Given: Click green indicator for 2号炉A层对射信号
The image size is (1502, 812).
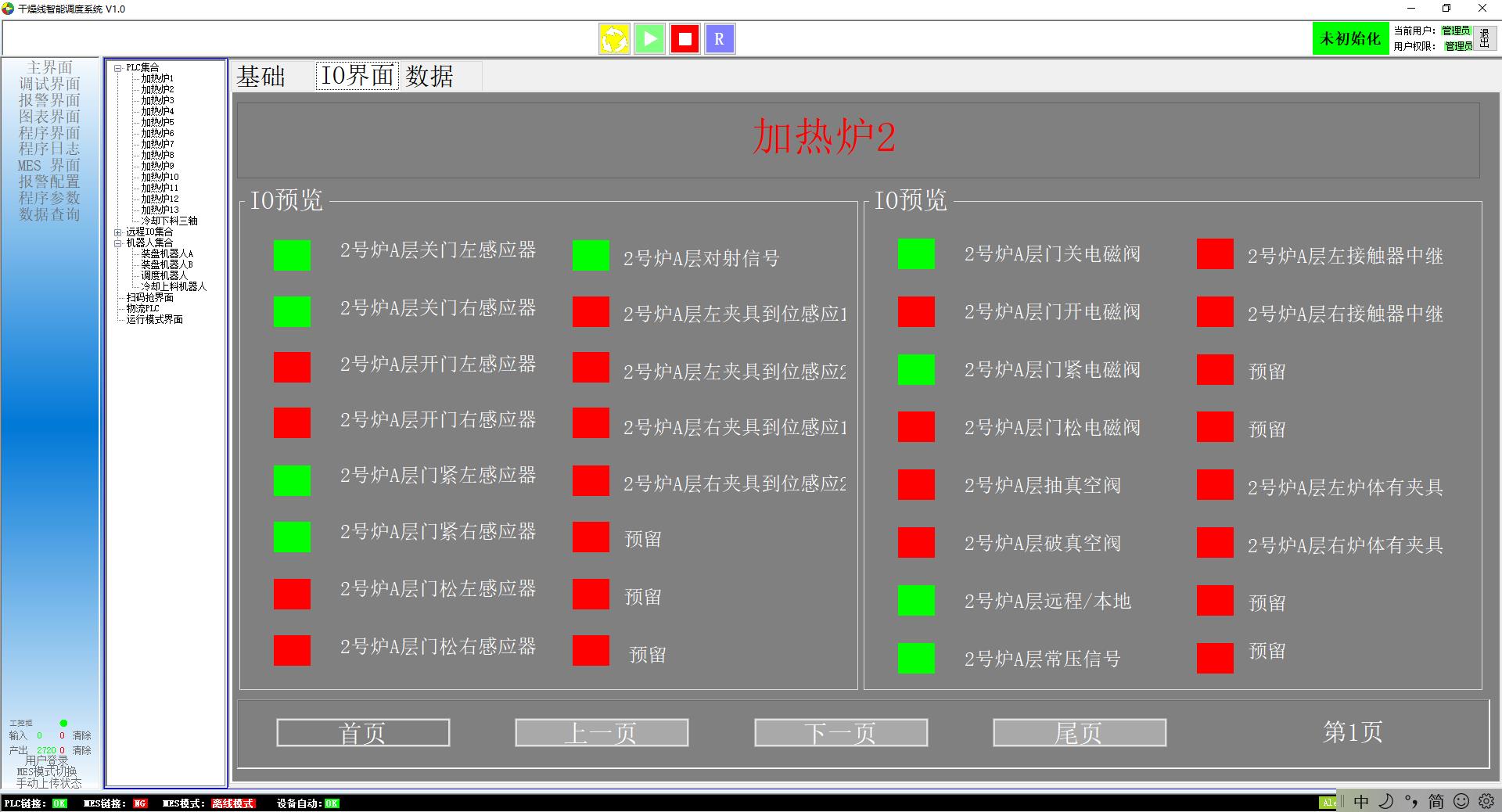Looking at the screenshot, I should [x=591, y=255].
